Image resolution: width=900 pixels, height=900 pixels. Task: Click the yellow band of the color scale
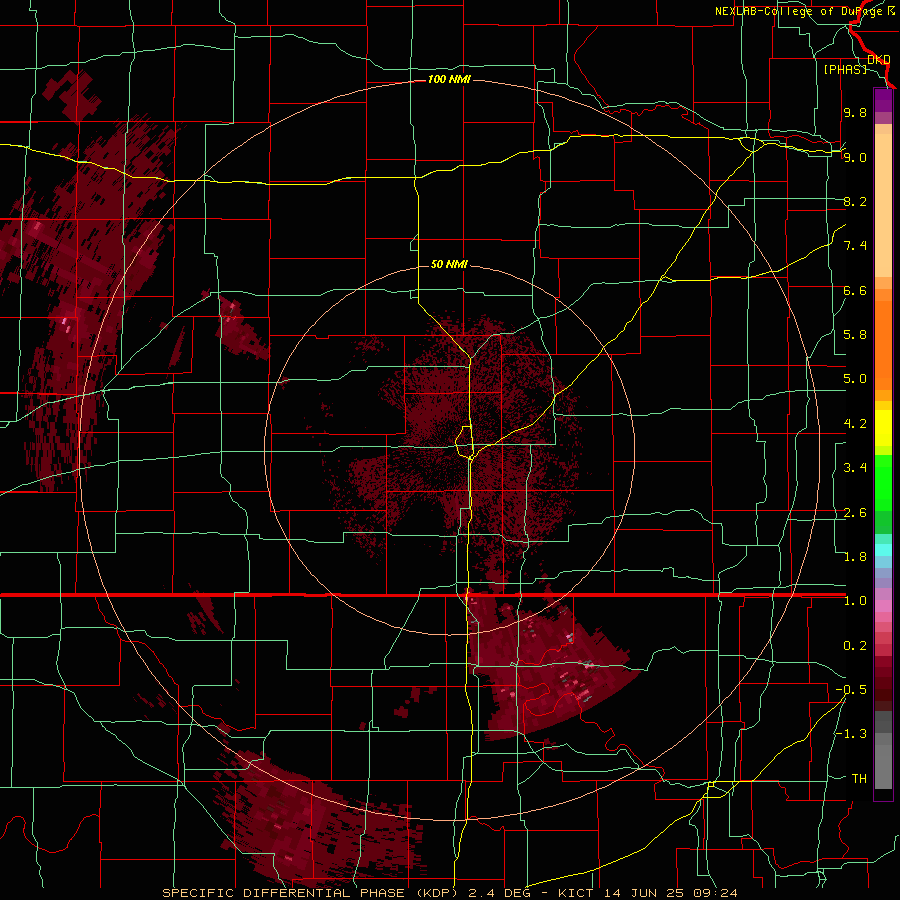(x=883, y=428)
